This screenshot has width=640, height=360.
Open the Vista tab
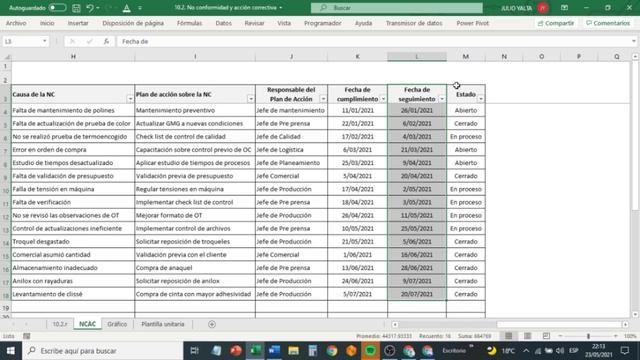pos(284,23)
